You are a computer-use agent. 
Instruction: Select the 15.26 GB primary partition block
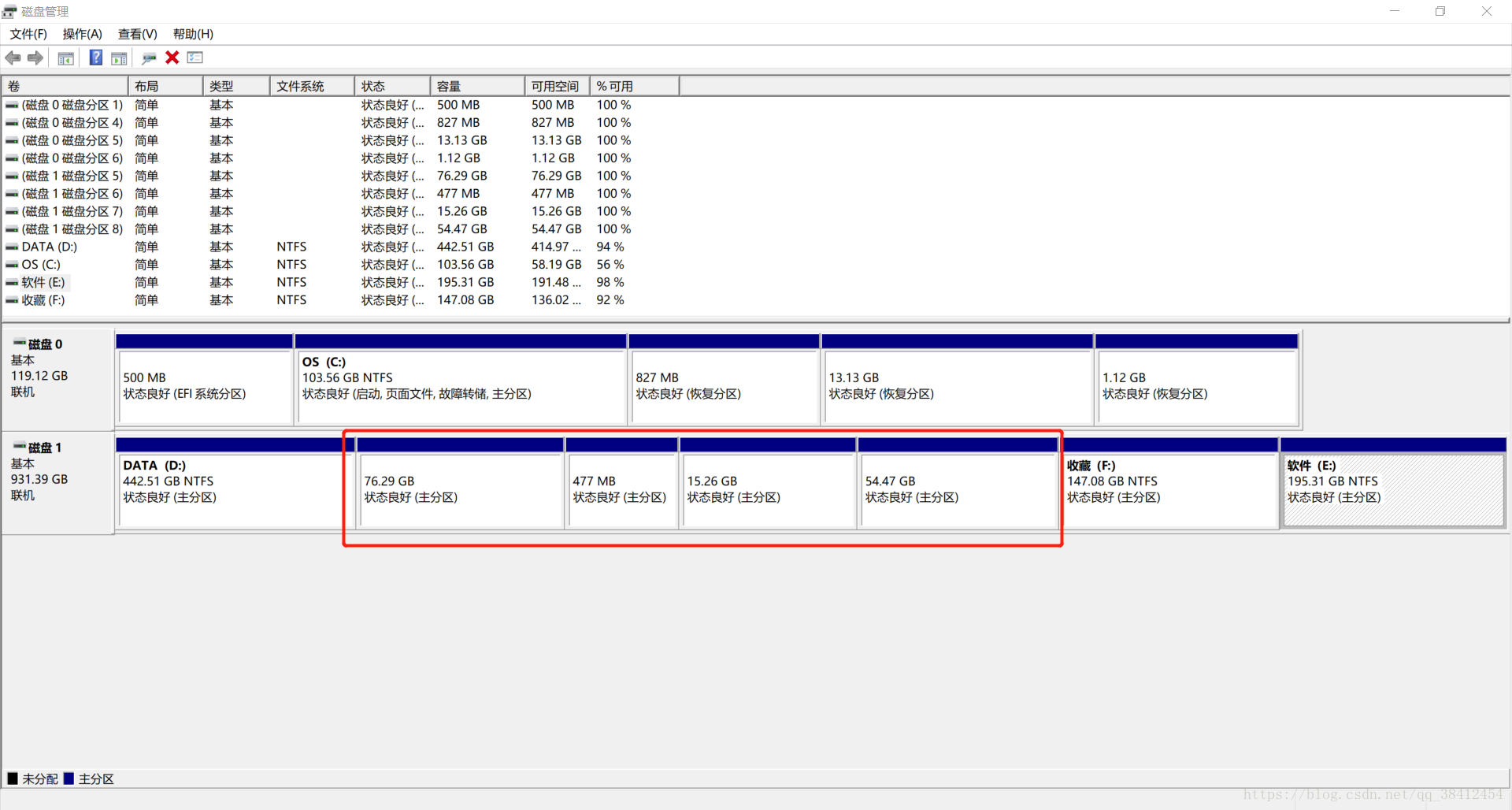768,483
